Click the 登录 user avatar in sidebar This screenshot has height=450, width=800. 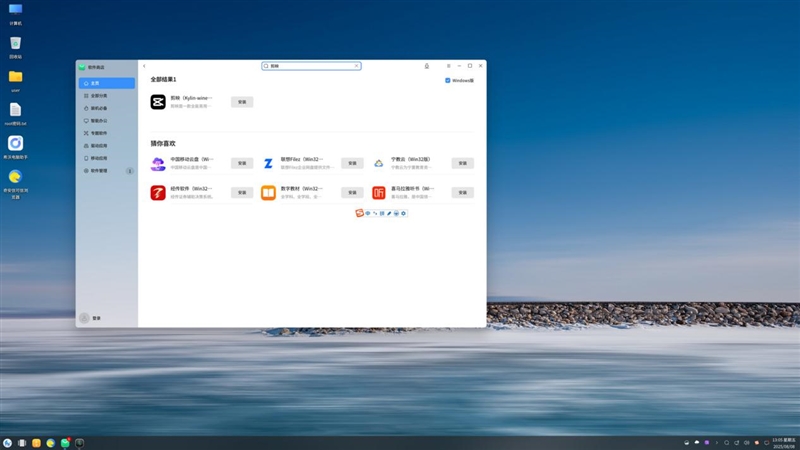pos(85,318)
